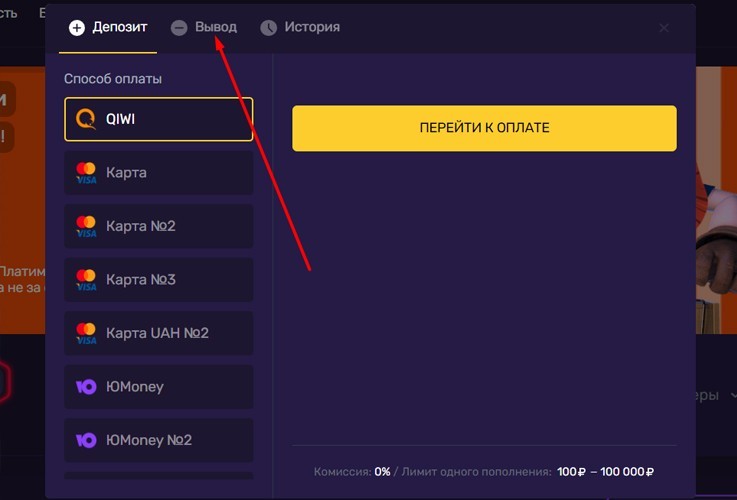Click the QIWI logo icon

87,119
